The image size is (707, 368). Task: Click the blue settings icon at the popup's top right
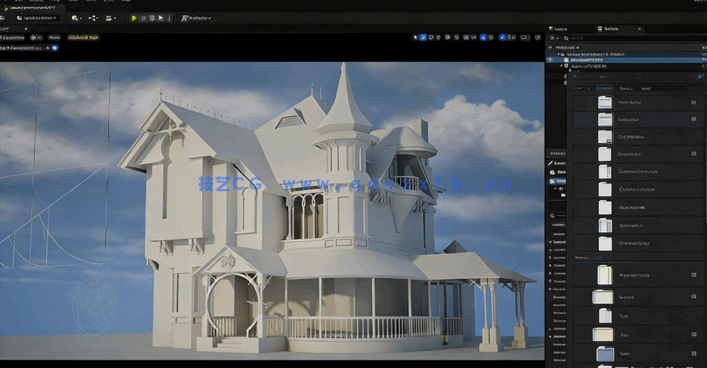pos(699,77)
